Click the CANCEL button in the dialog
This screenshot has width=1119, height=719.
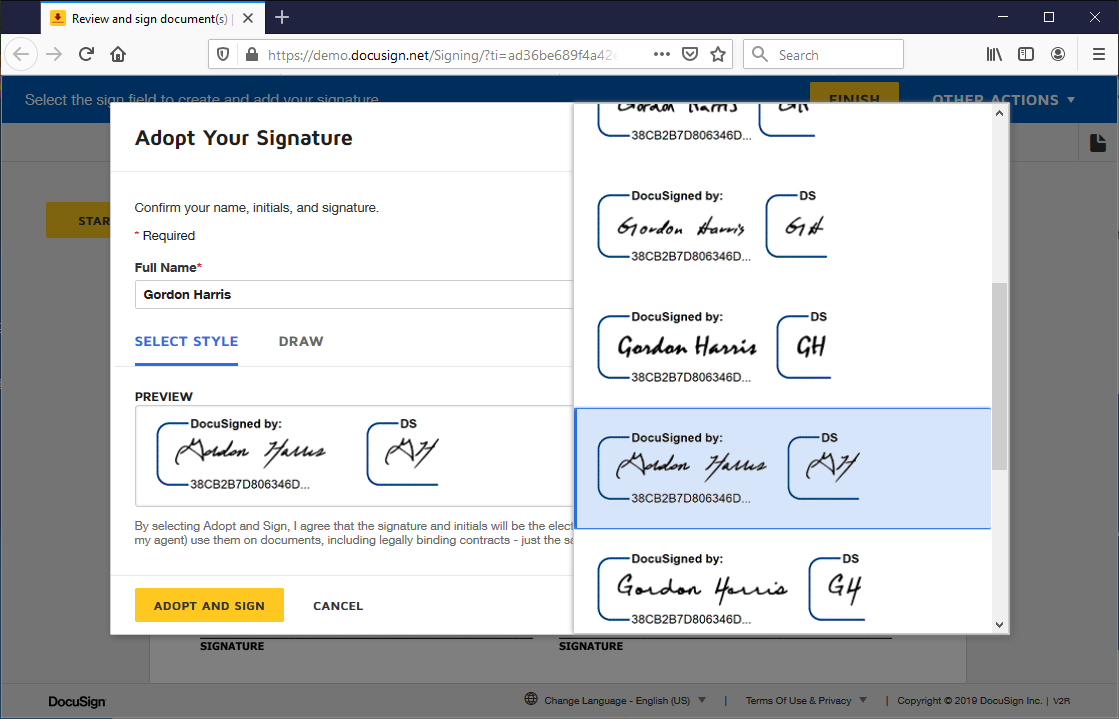(338, 605)
